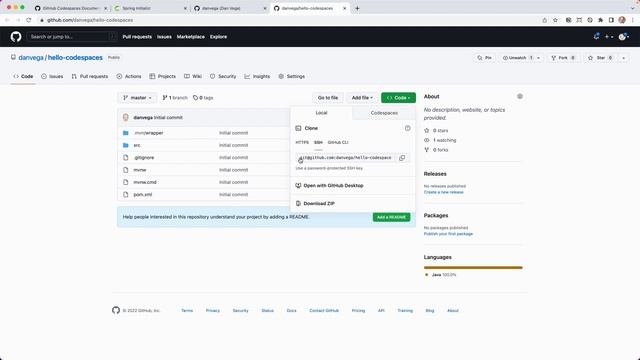The width and height of the screenshot is (640, 360).
Task: Choose the GitHub CLI clone option
Action: click(338, 142)
